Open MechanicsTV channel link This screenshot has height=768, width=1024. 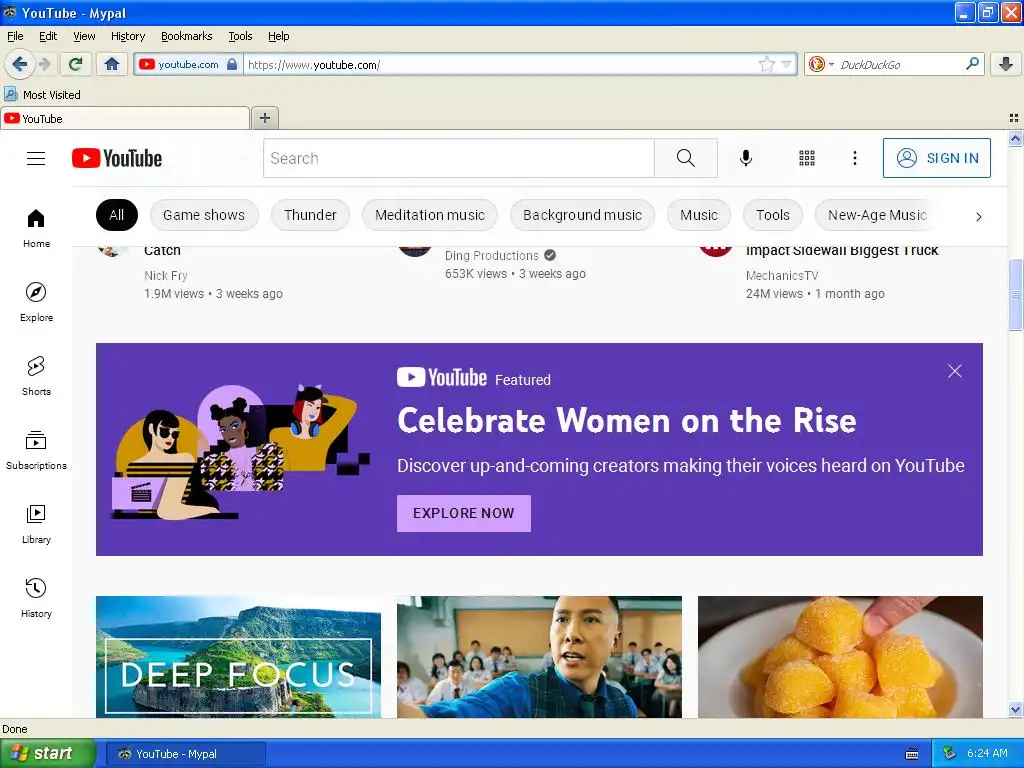pyautogui.click(x=782, y=276)
